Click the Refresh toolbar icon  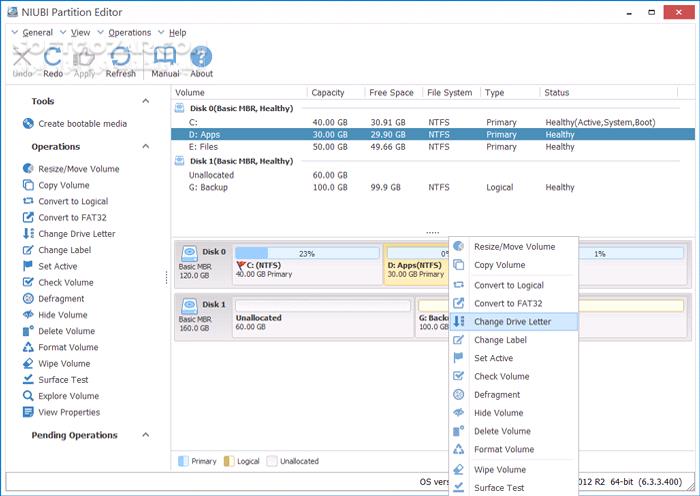121,57
